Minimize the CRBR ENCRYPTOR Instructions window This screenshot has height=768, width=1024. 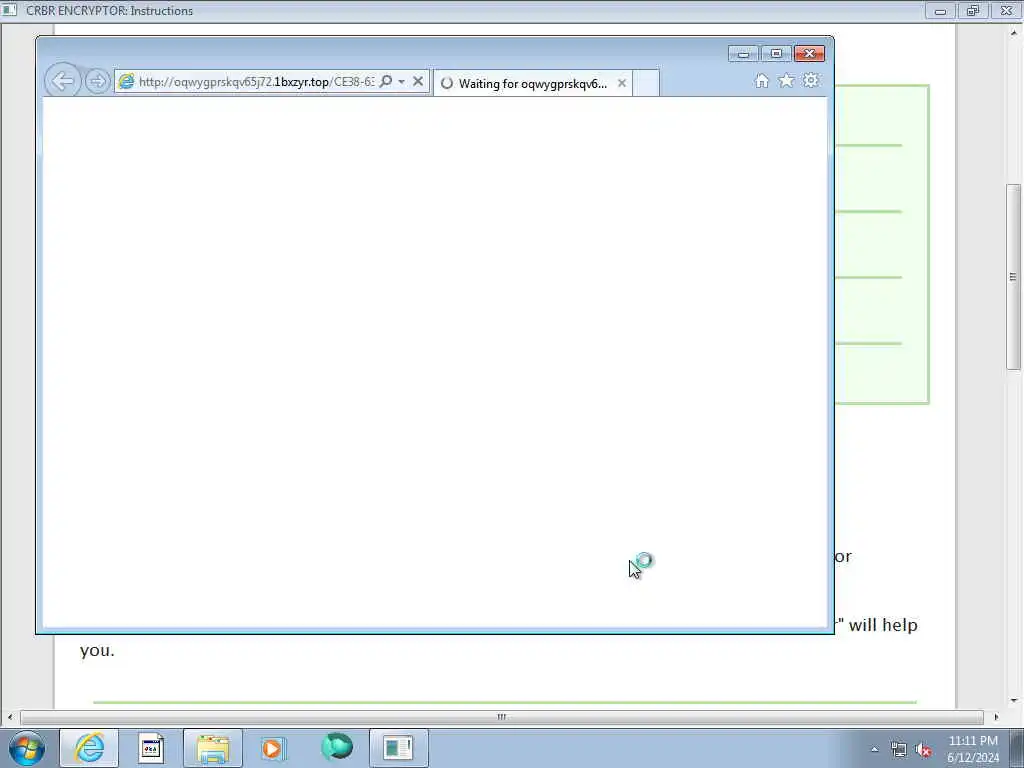point(940,11)
